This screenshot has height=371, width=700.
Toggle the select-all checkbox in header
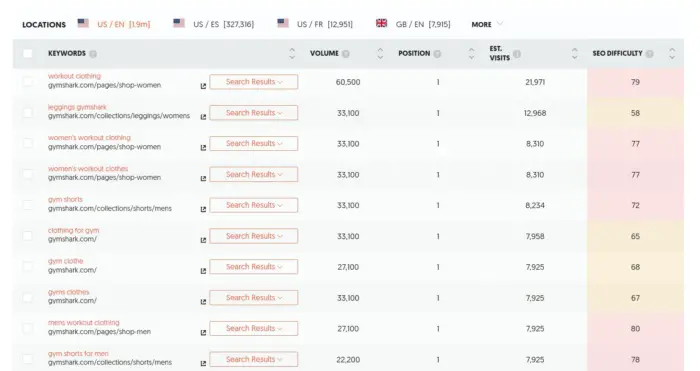click(28, 54)
